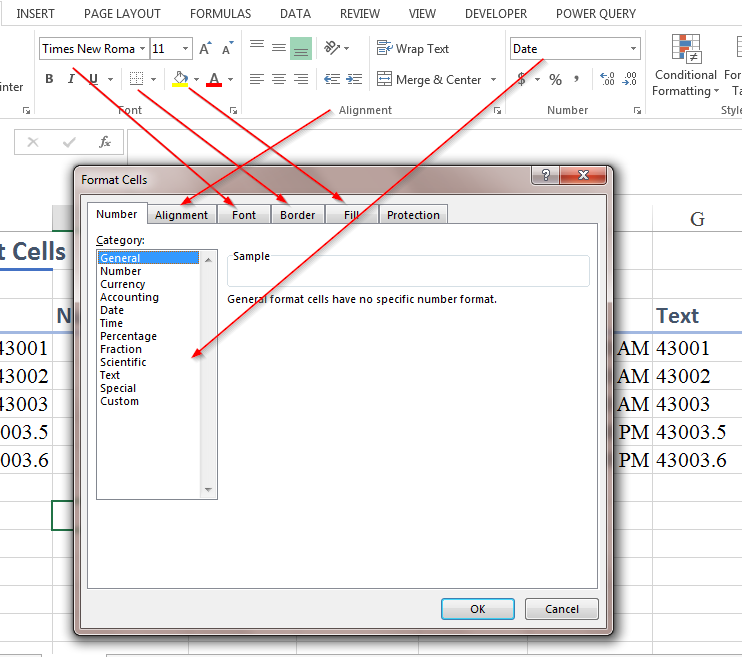Screen dimensions: 742x657
Task: Click OK in the Format Cells dialog
Action: pyautogui.click(x=477, y=609)
